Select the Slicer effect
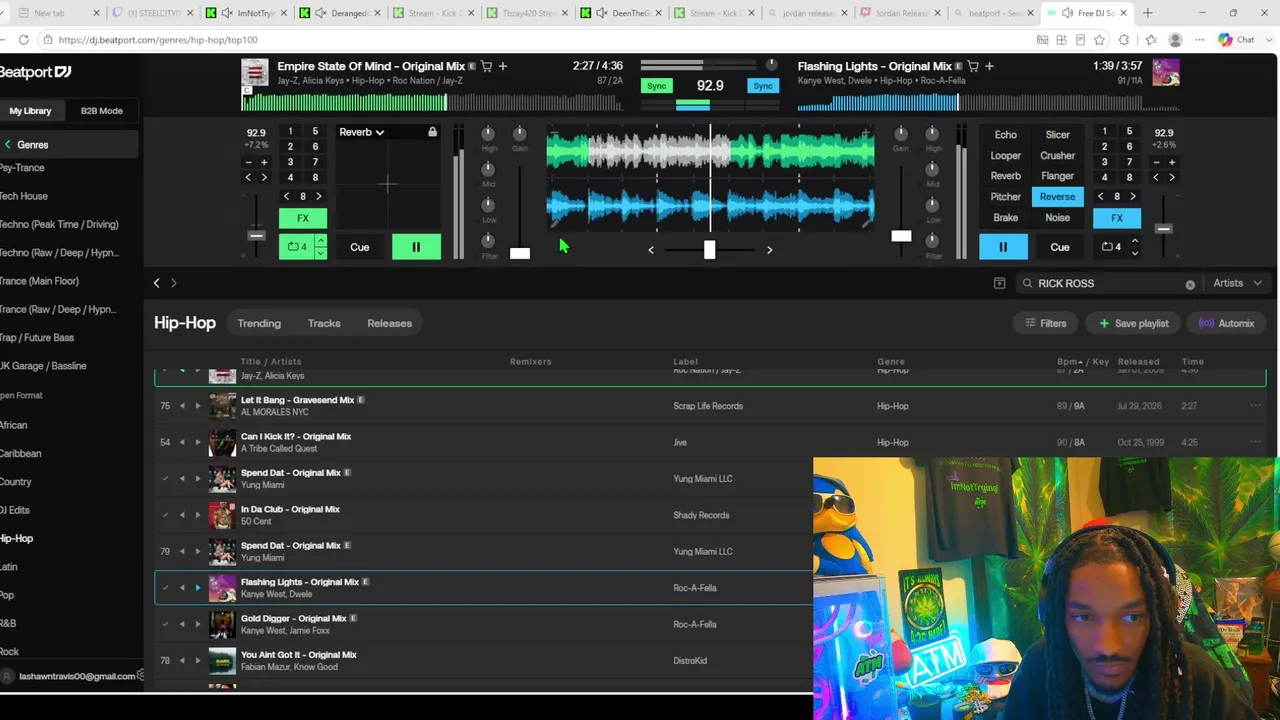Image resolution: width=1280 pixels, height=720 pixels. [x=1057, y=135]
